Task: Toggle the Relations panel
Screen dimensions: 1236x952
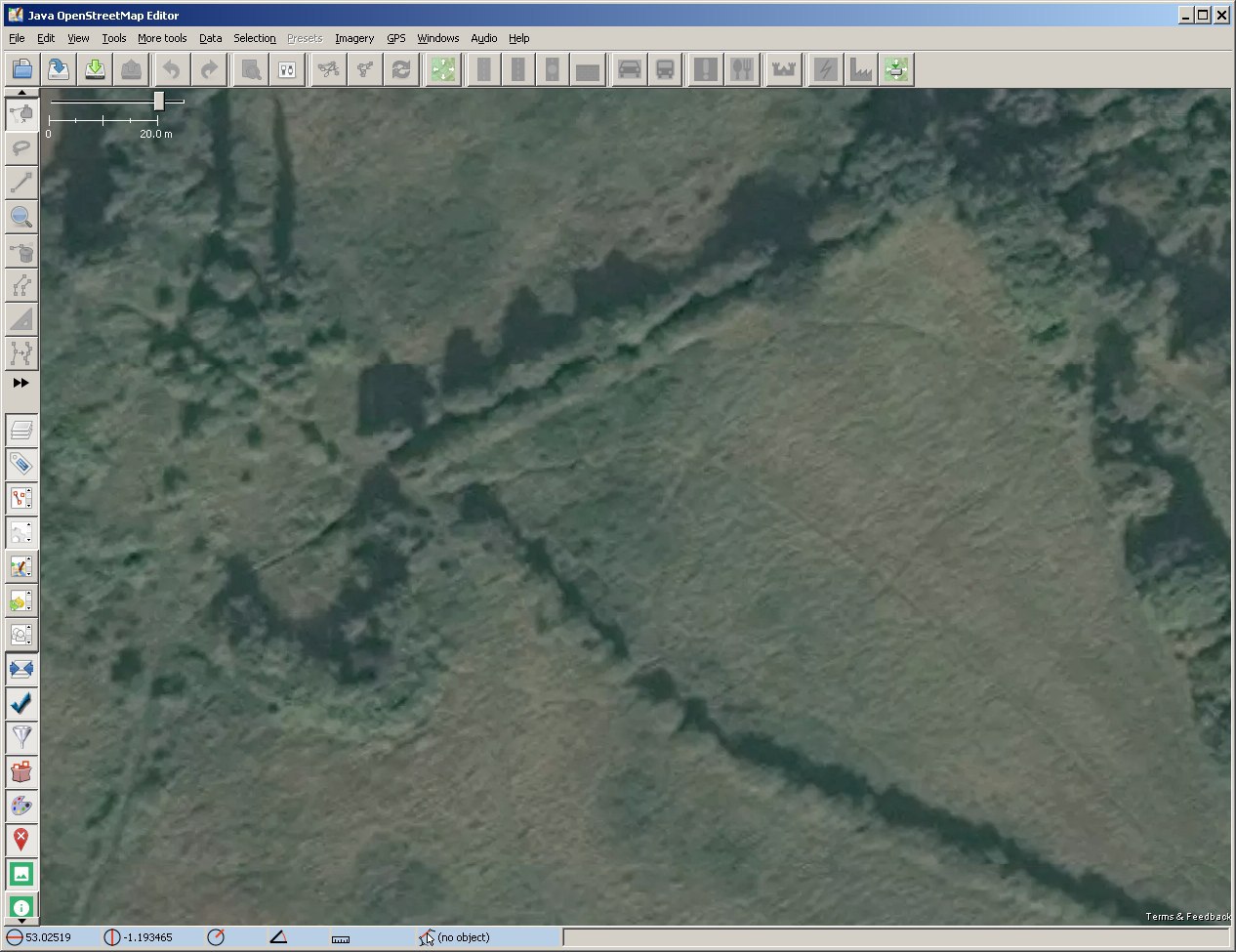Action: pyautogui.click(x=21, y=532)
